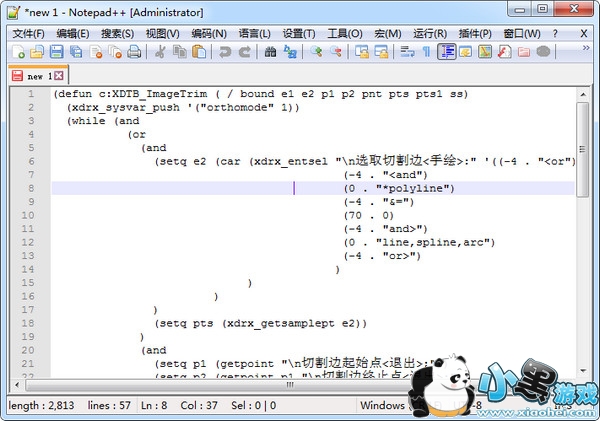600x421 pixels.
Task: Open Find with the binoculars icon
Action: [270, 51]
